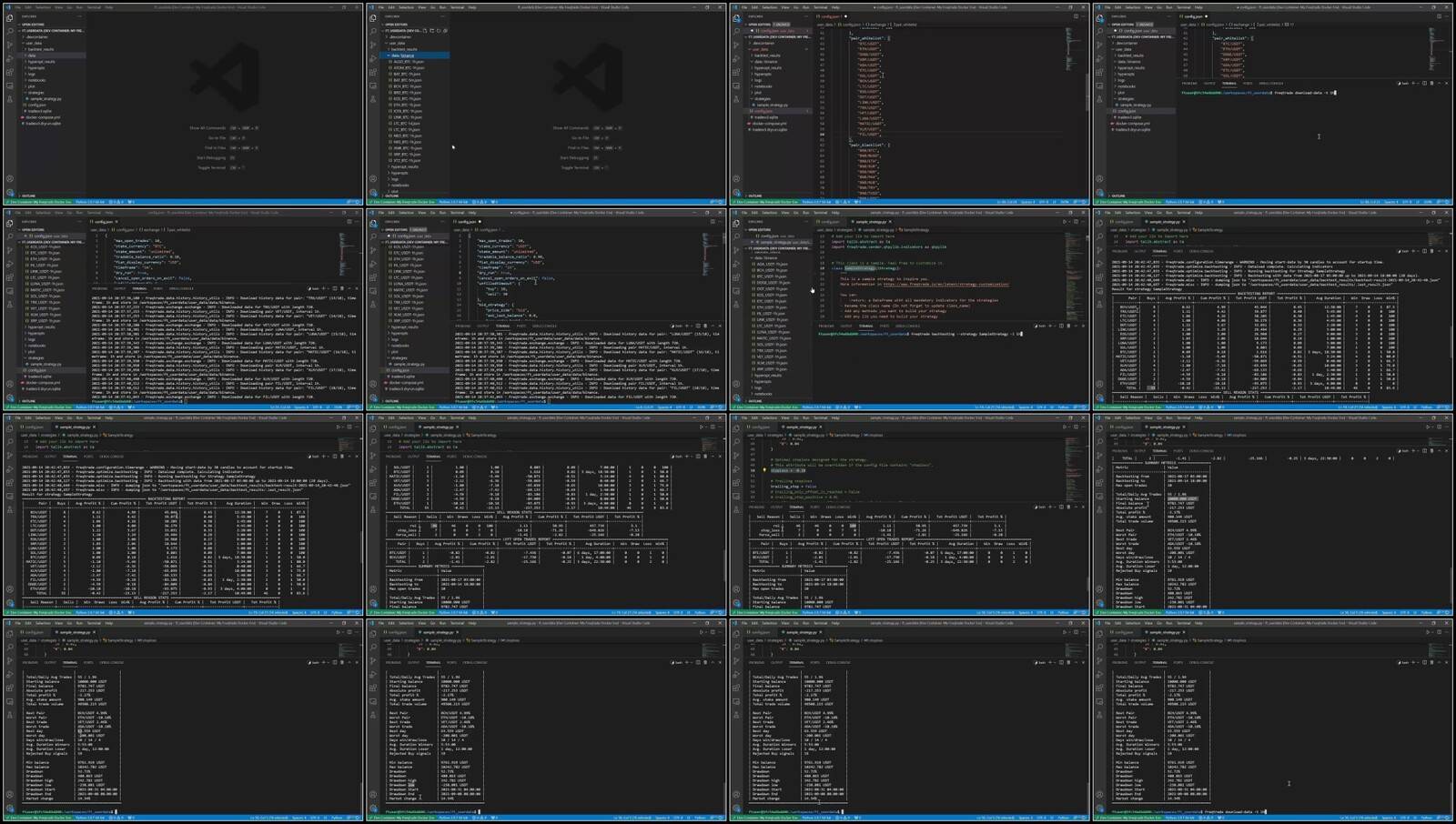Expand user_data folder in top-left window

click(x=34, y=43)
